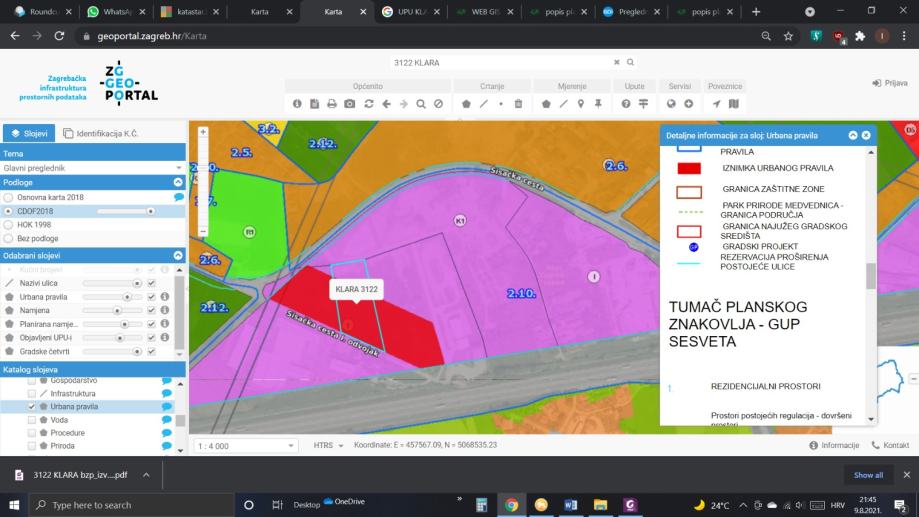Click the magnifier search icon in Općenito toolbar
The width and height of the screenshot is (919, 517).
click(421, 104)
